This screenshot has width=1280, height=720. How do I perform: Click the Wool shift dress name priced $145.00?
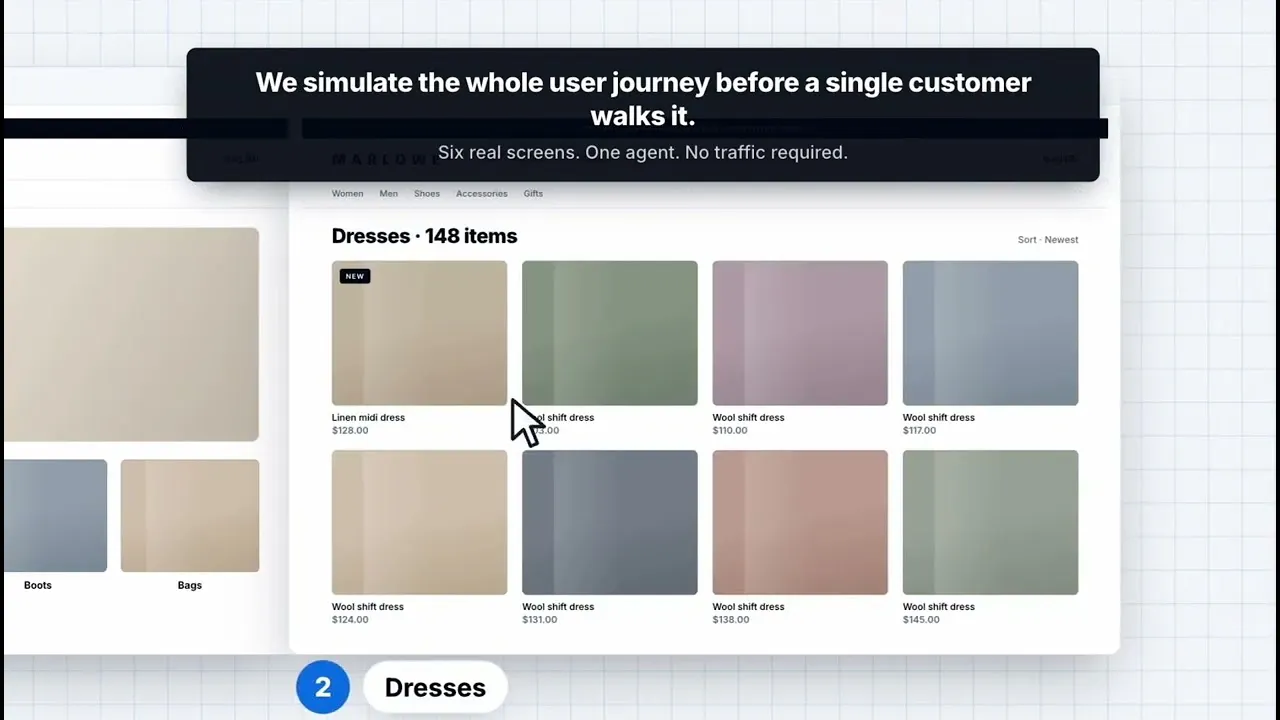[x=939, y=607]
